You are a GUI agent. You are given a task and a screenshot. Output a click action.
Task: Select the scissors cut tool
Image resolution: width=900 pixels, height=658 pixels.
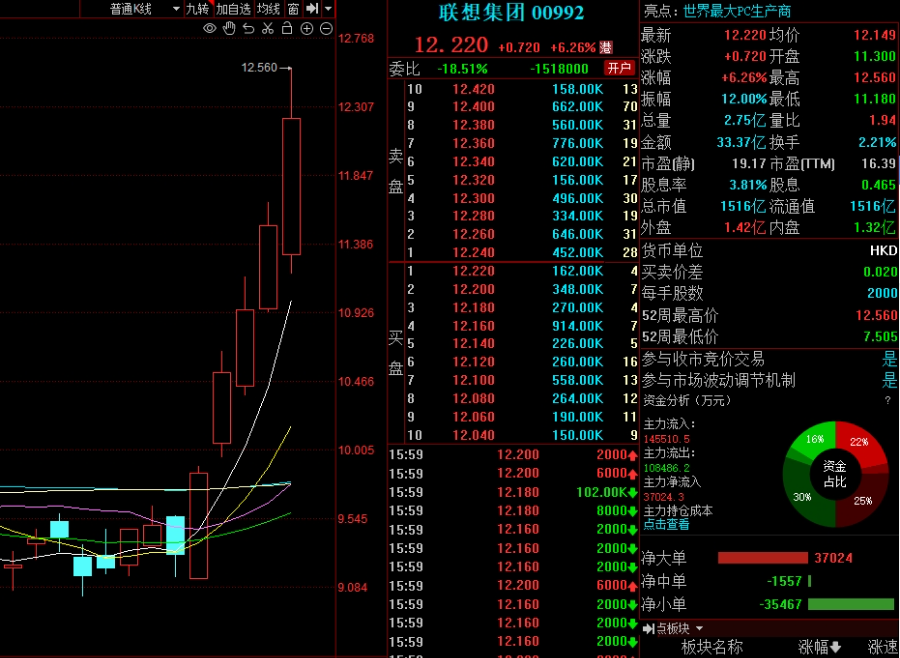[267, 29]
